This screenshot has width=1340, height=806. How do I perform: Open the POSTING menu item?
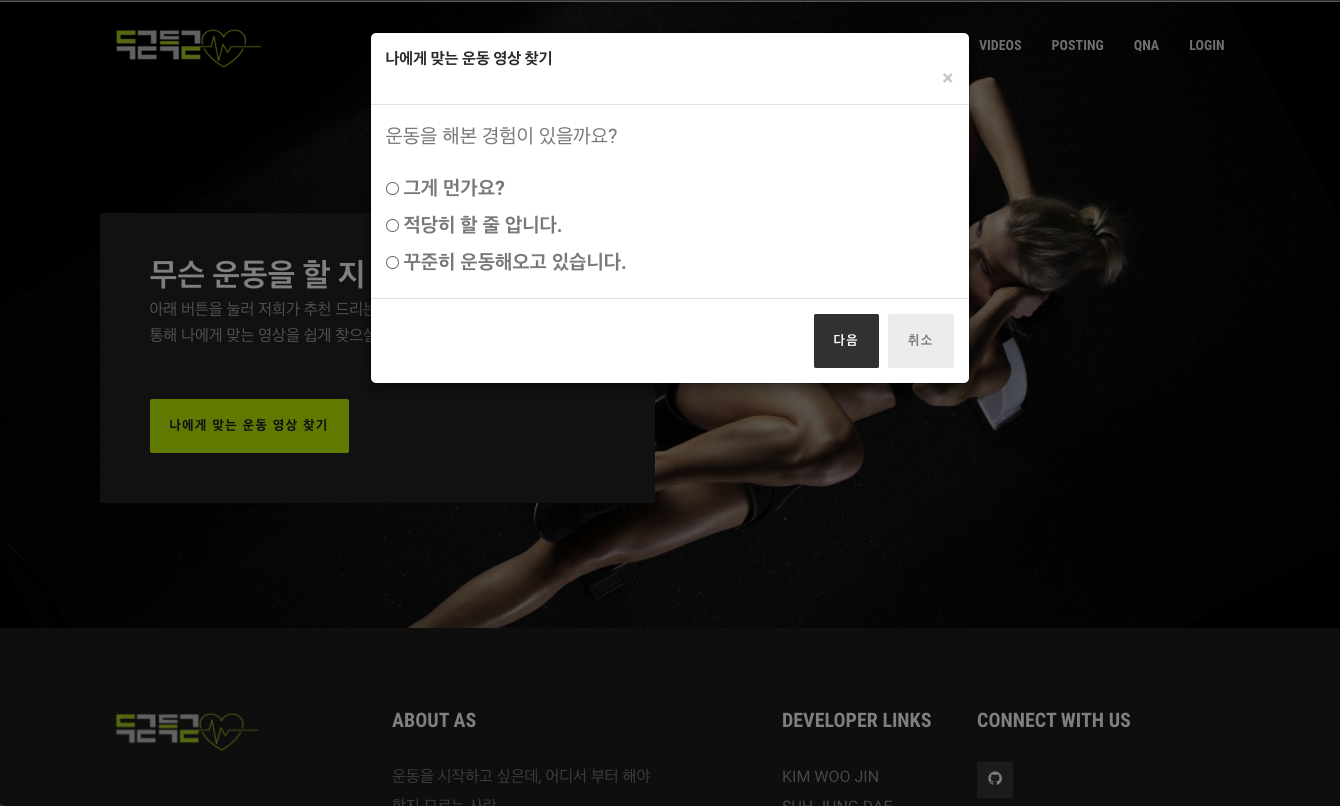(1077, 46)
